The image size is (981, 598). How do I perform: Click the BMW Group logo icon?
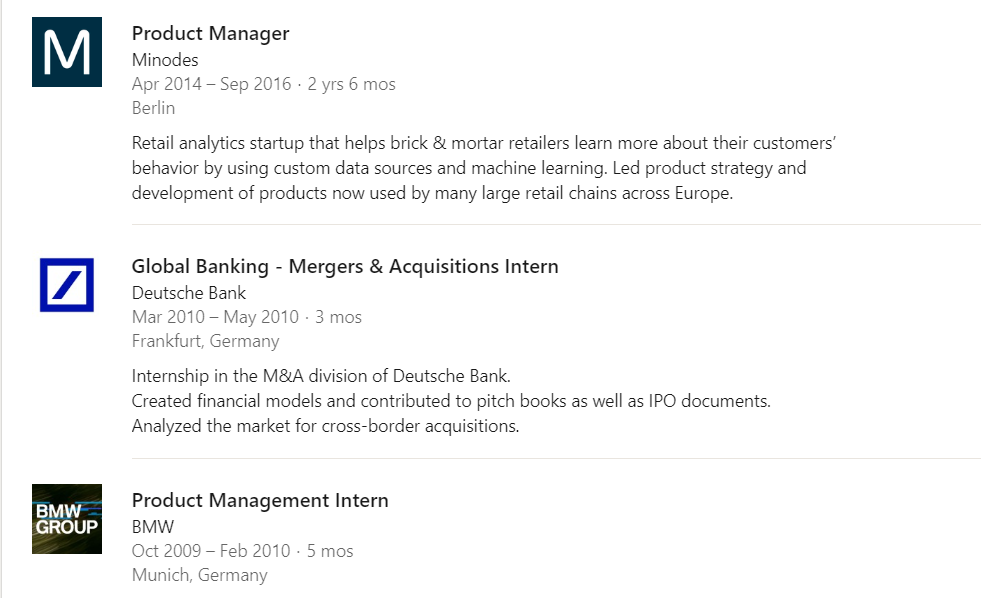pos(67,519)
